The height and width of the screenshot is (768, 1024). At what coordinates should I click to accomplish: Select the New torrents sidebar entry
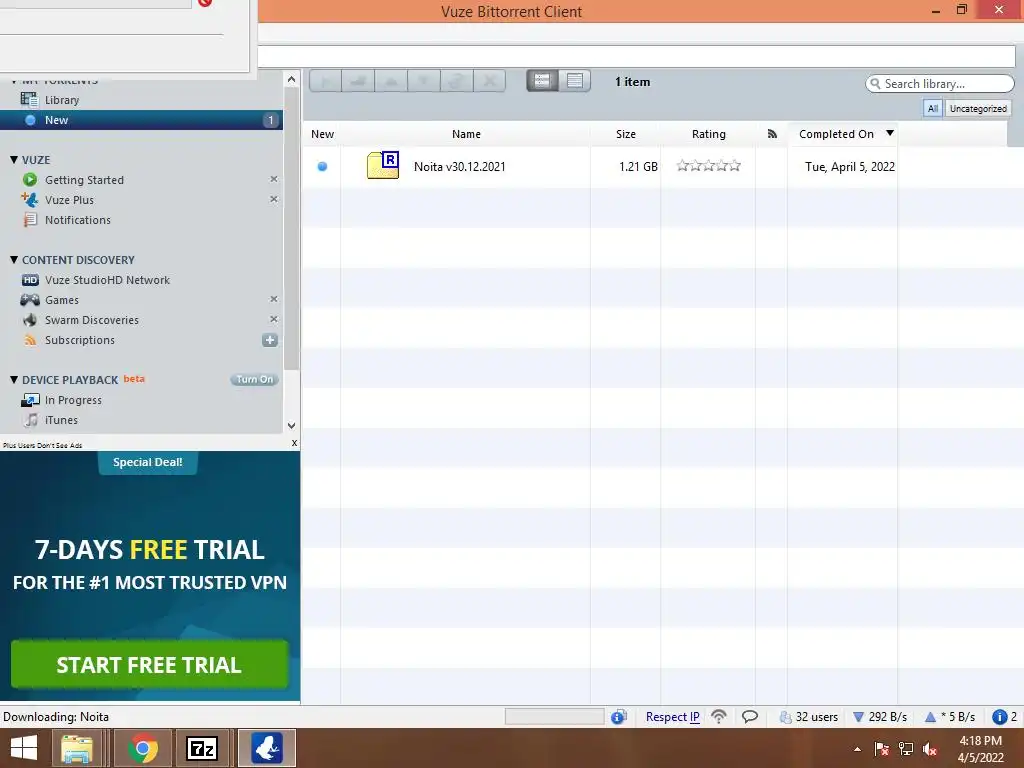click(x=141, y=120)
